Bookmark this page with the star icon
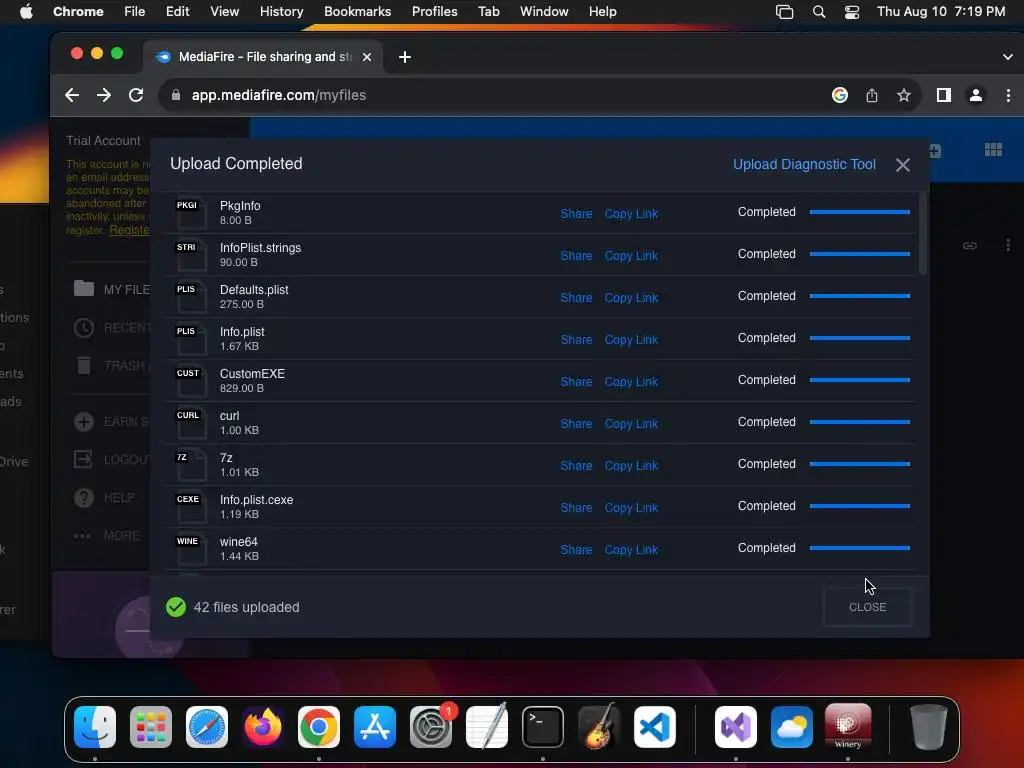 (x=904, y=95)
